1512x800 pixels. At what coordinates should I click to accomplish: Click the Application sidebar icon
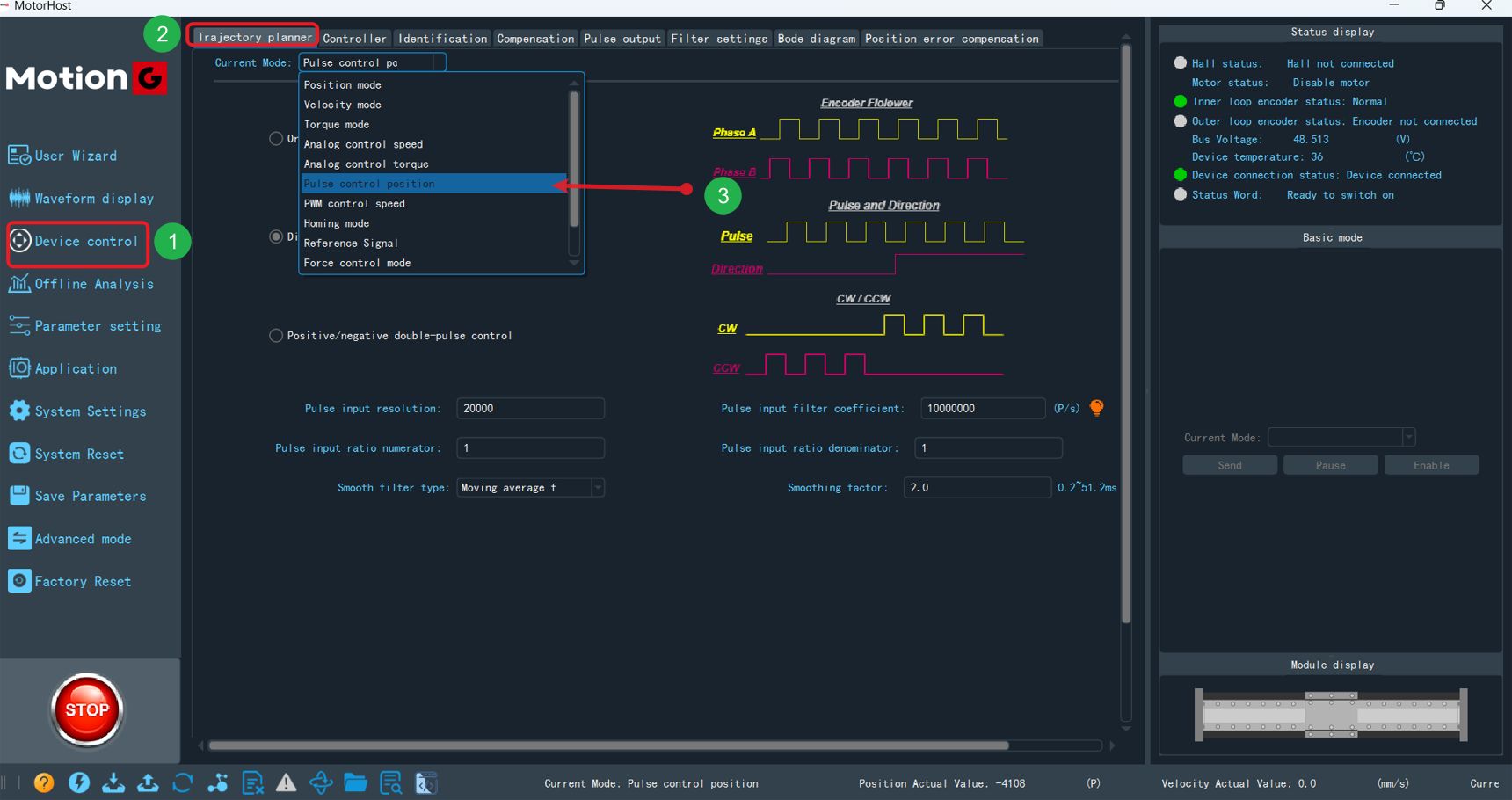point(19,368)
